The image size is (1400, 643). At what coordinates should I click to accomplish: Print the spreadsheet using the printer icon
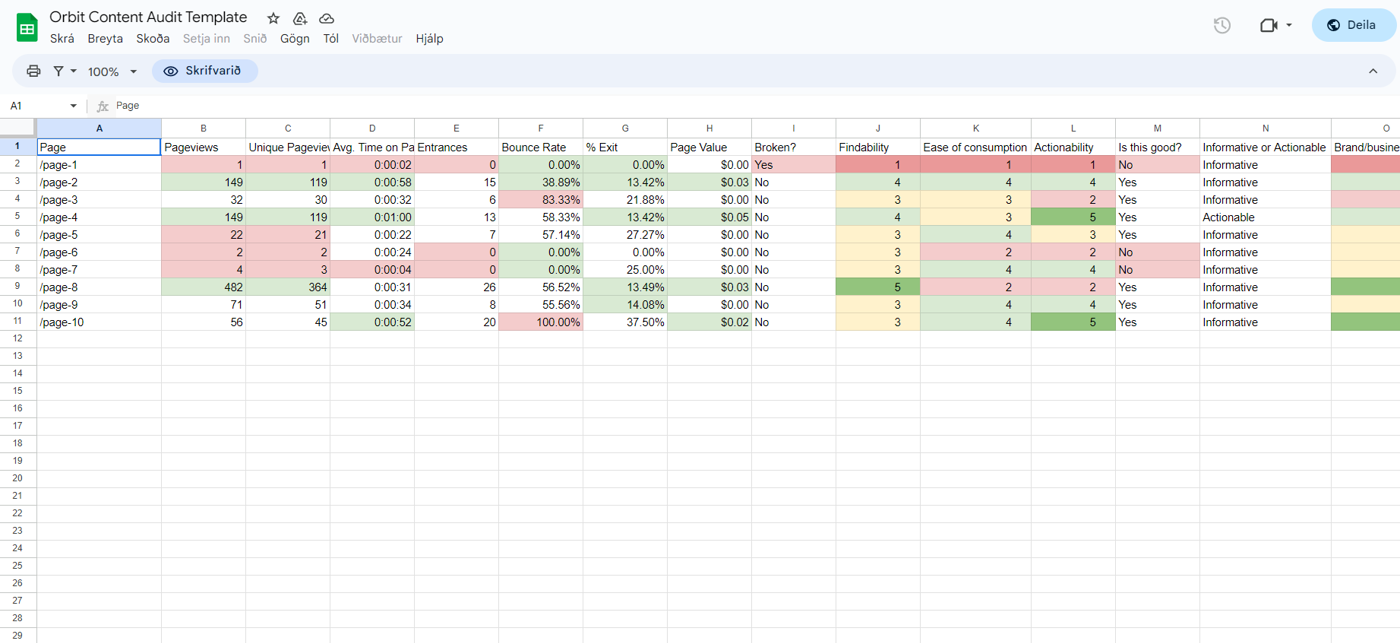click(33, 71)
